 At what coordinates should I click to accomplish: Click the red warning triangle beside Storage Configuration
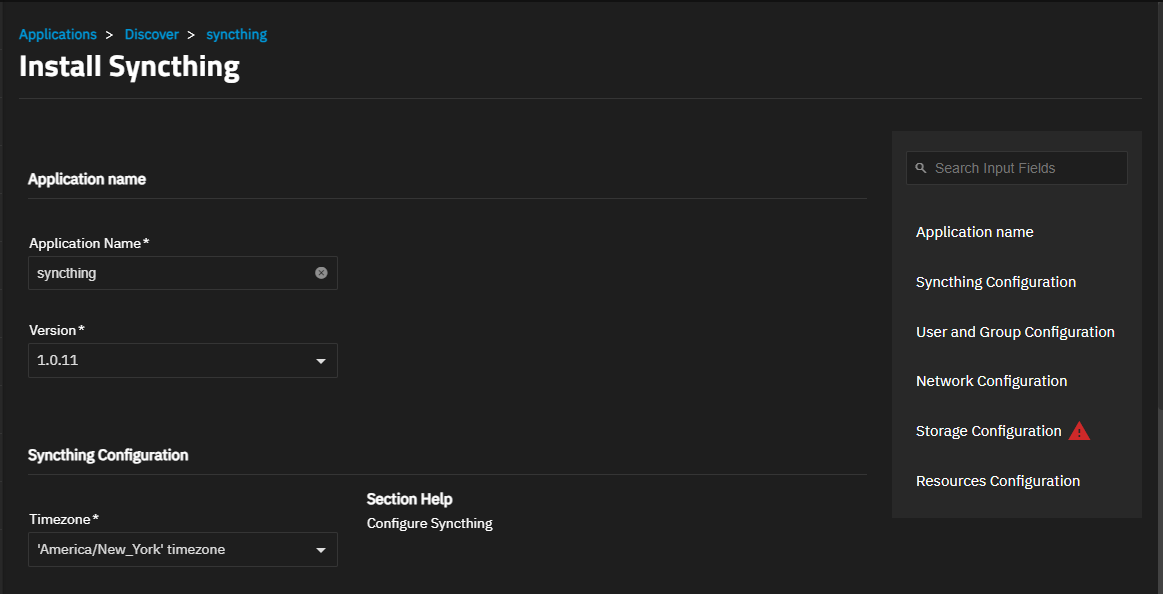1079,431
